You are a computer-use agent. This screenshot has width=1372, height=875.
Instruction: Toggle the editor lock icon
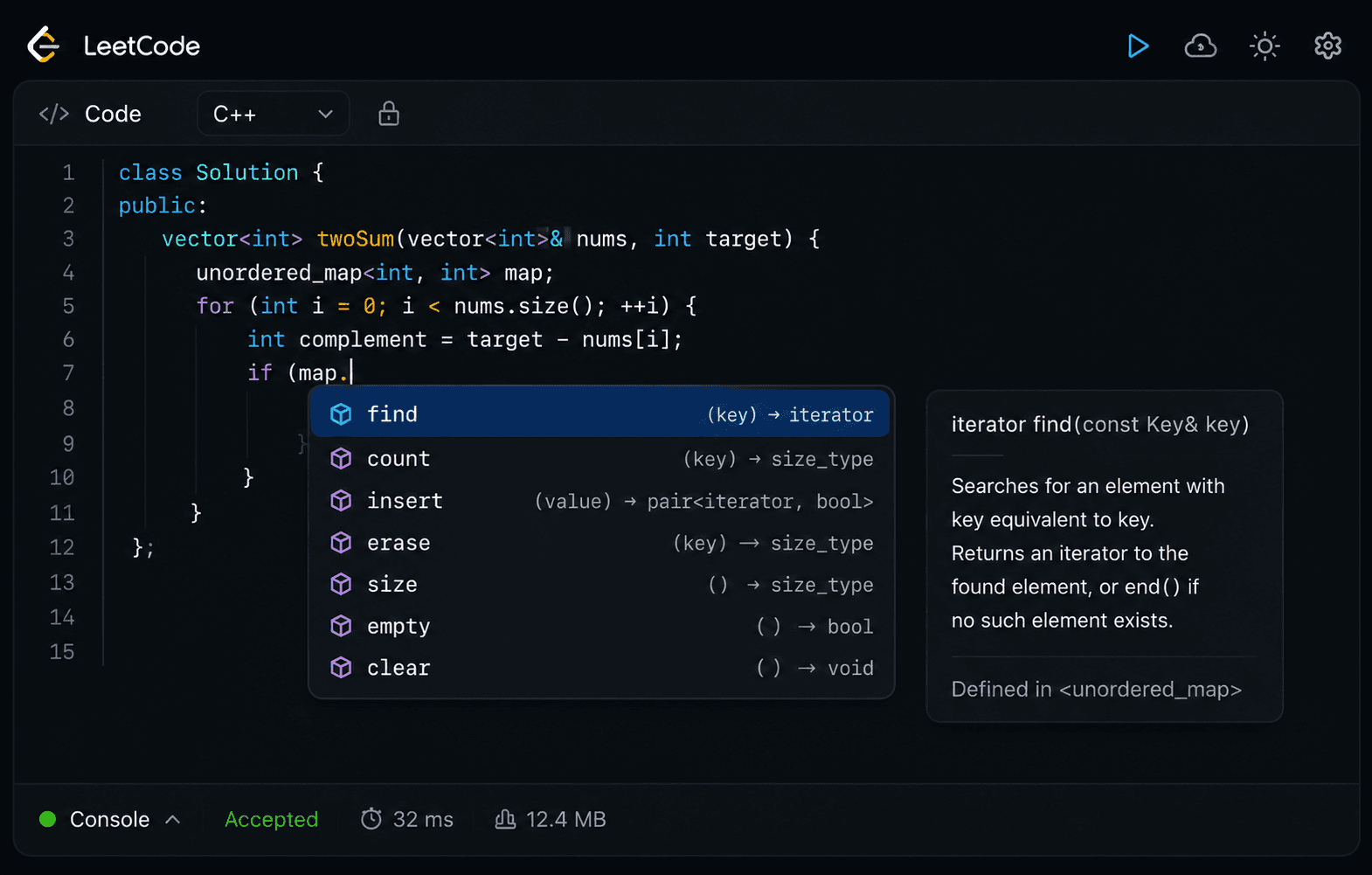point(389,114)
